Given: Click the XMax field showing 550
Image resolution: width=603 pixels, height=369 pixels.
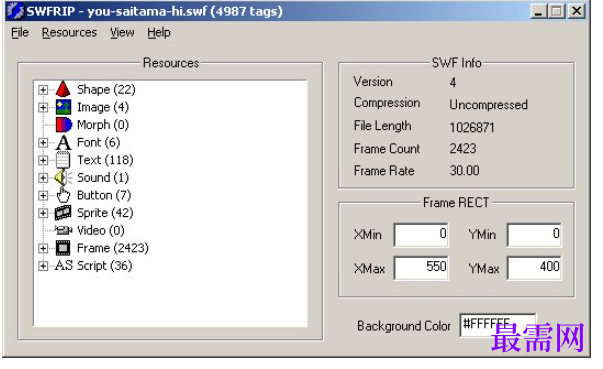Looking at the screenshot, I should point(421,268).
